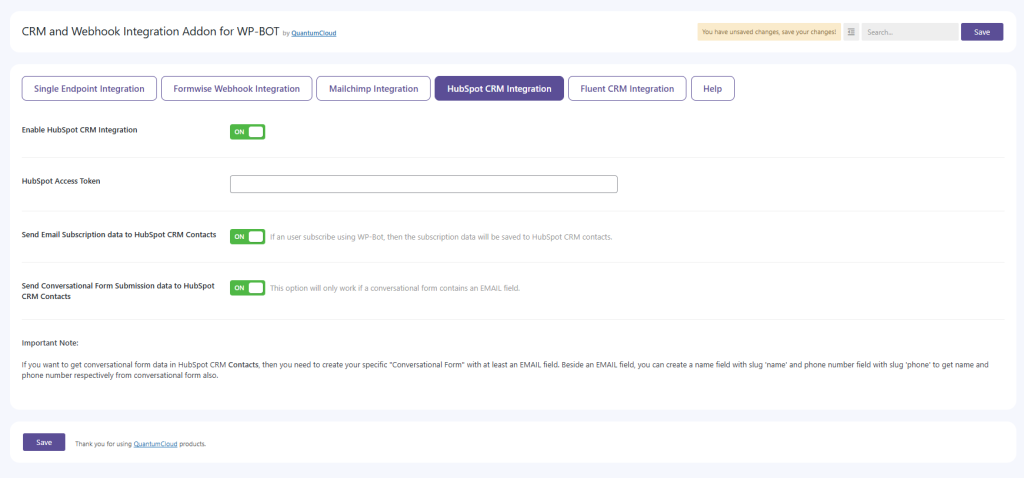Click 'Send Email Subscription data to HubSpot' label
The height and width of the screenshot is (478, 1024).
coord(119,234)
